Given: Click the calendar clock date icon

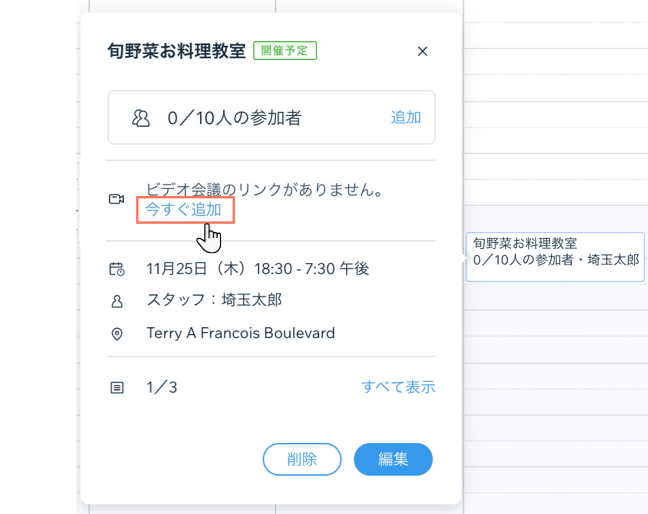Looking at the screenshot, I should tap(116, 268).
